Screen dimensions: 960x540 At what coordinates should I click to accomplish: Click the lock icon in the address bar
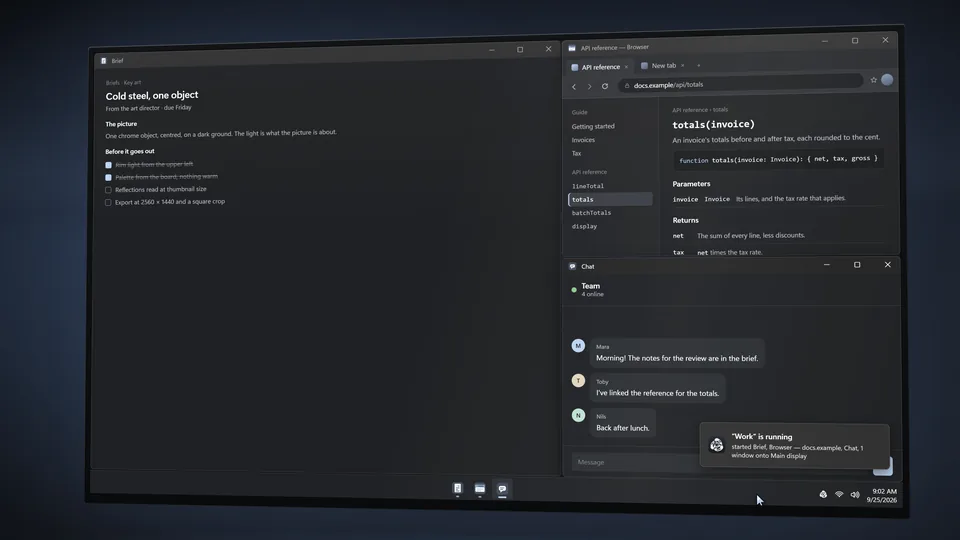tap(626, 86)
